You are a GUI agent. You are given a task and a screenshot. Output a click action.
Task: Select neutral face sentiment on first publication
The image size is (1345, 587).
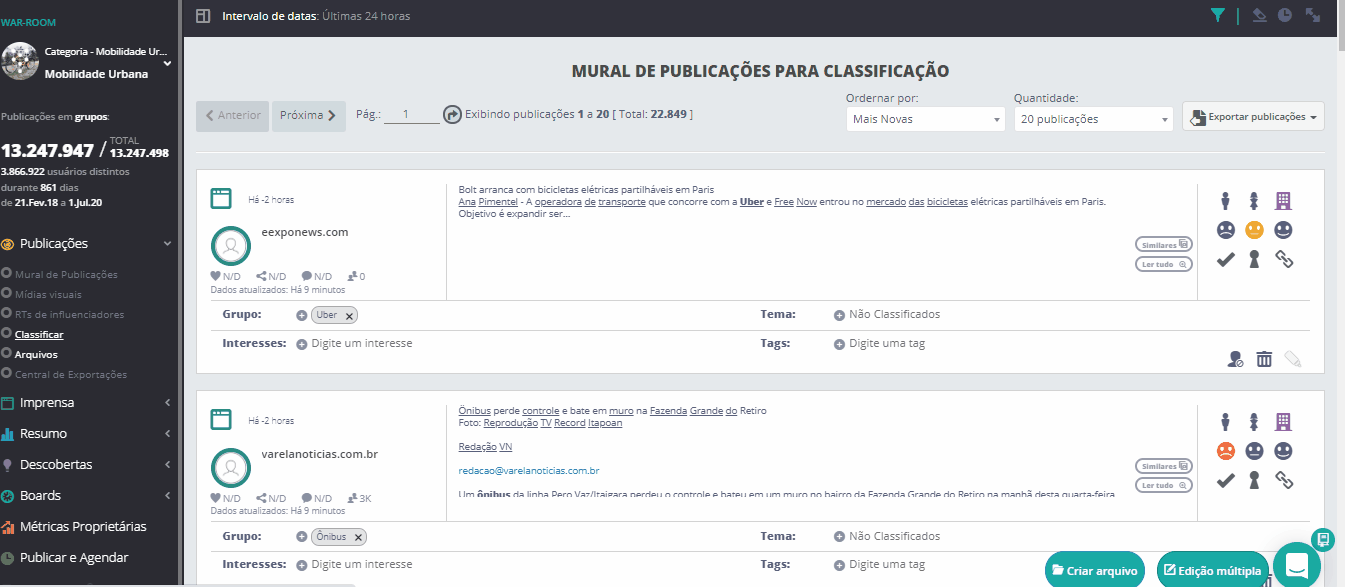click(1254, 230)
